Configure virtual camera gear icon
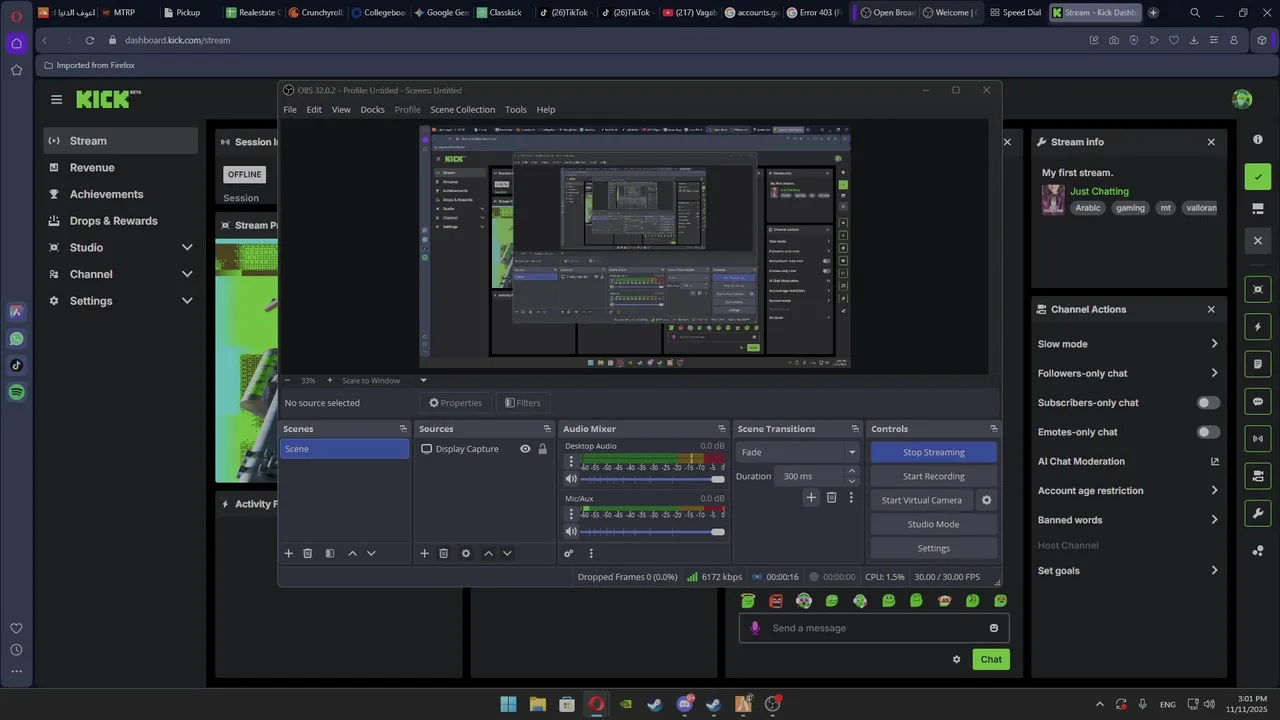The width and height of the screenshot is (1280, 720). (987, 500)
